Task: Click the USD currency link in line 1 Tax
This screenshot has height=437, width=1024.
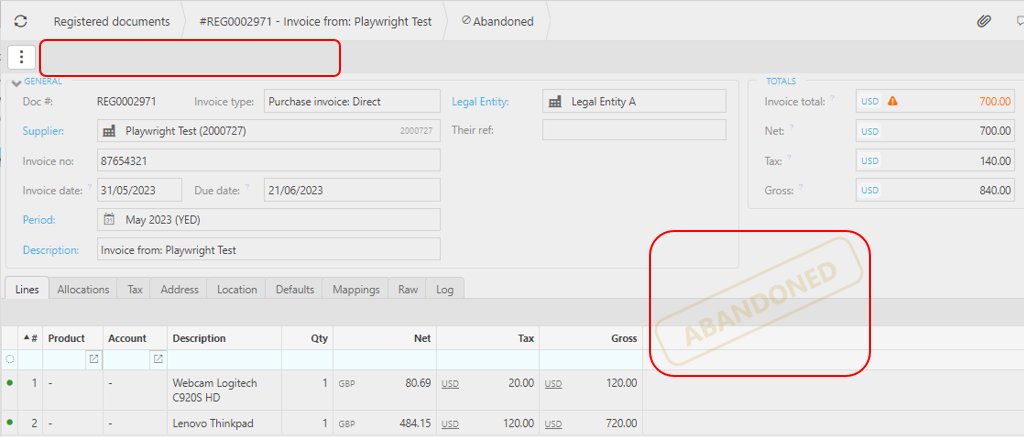Action: (450, 384)
